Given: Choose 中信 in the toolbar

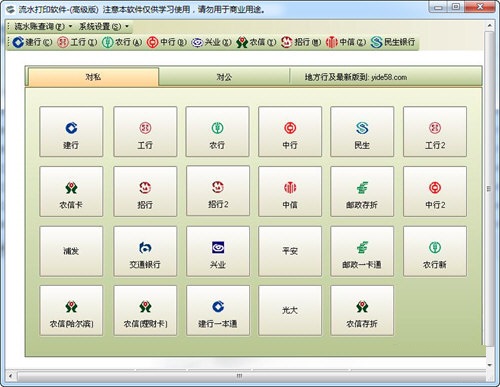Looking at the screenshot, I should point(346,42).
